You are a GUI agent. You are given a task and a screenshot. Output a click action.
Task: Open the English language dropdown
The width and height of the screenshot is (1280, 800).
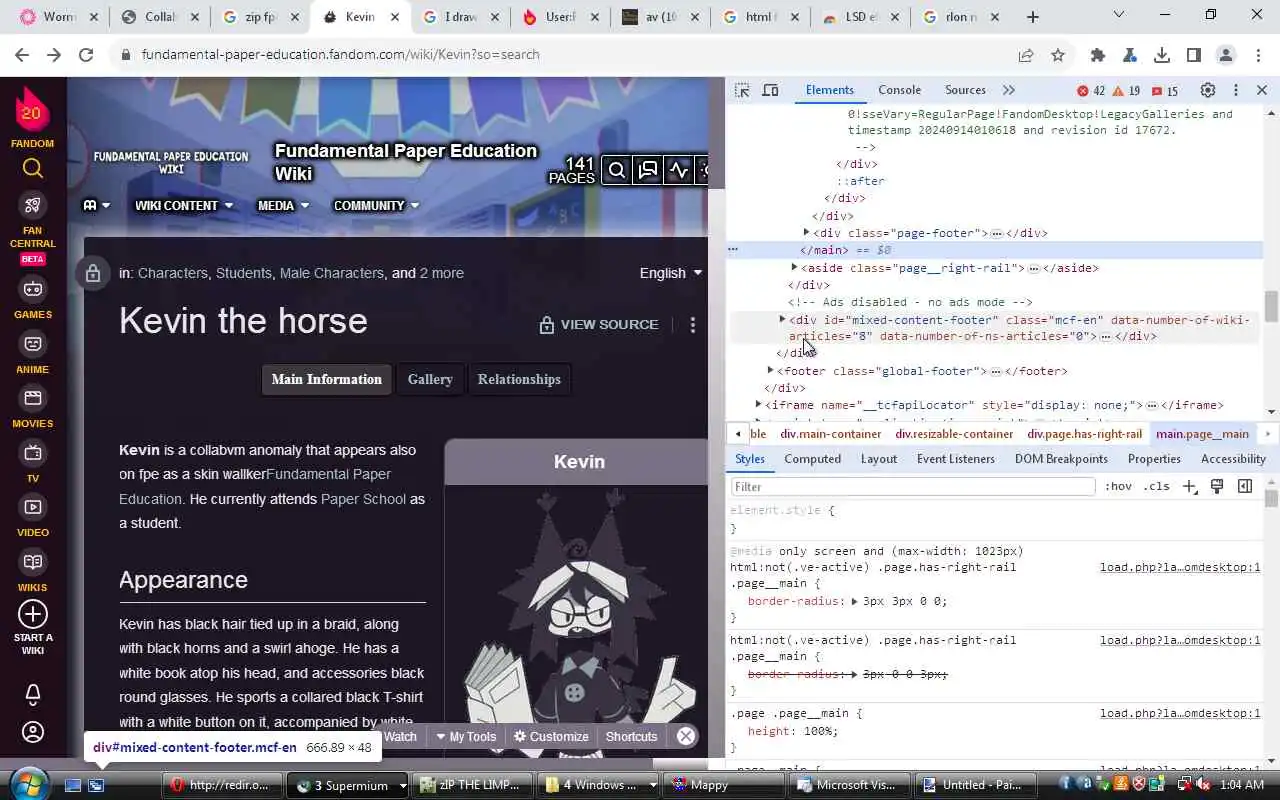tap(671, 273)
